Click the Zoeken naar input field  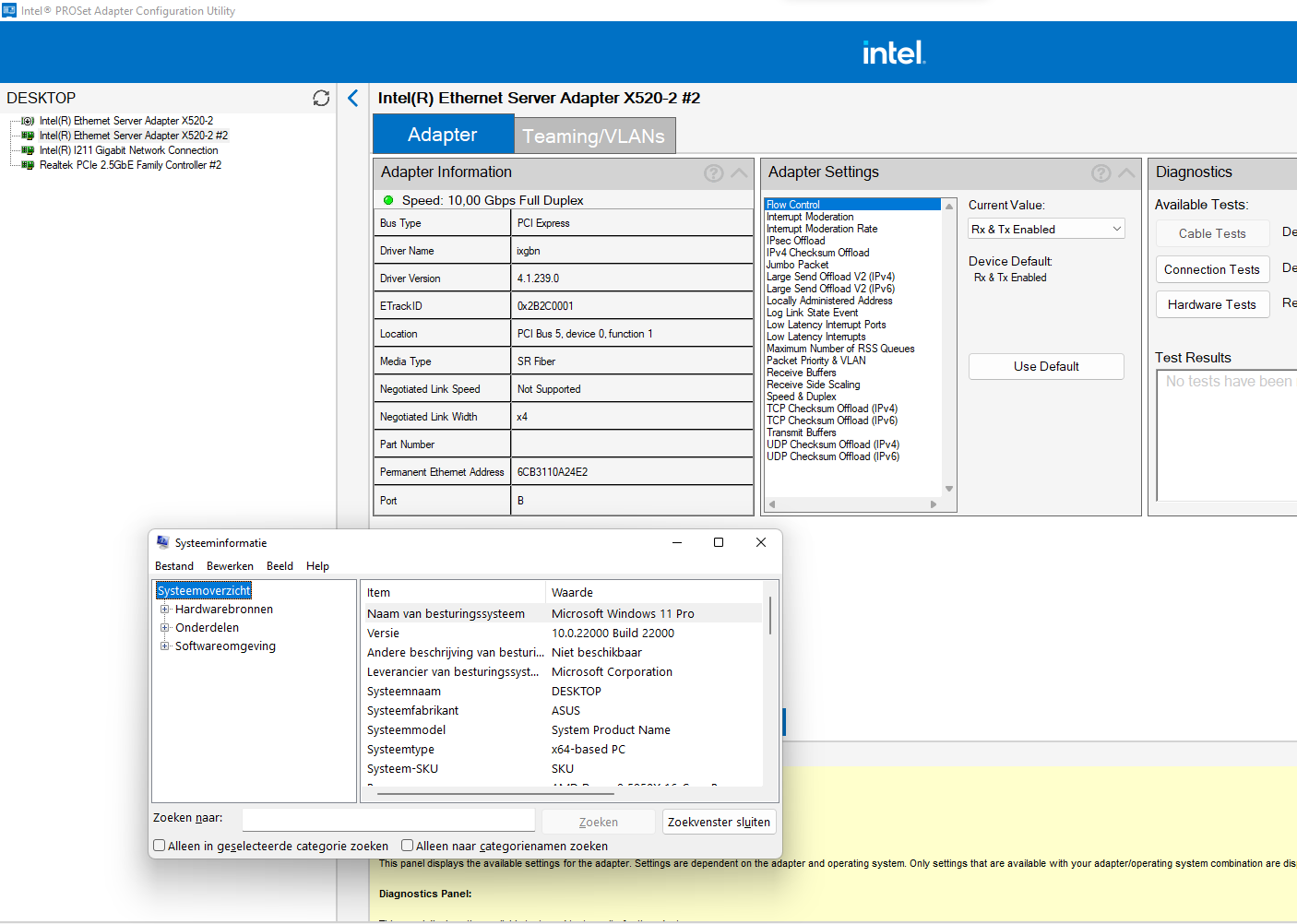coord(388,820)
